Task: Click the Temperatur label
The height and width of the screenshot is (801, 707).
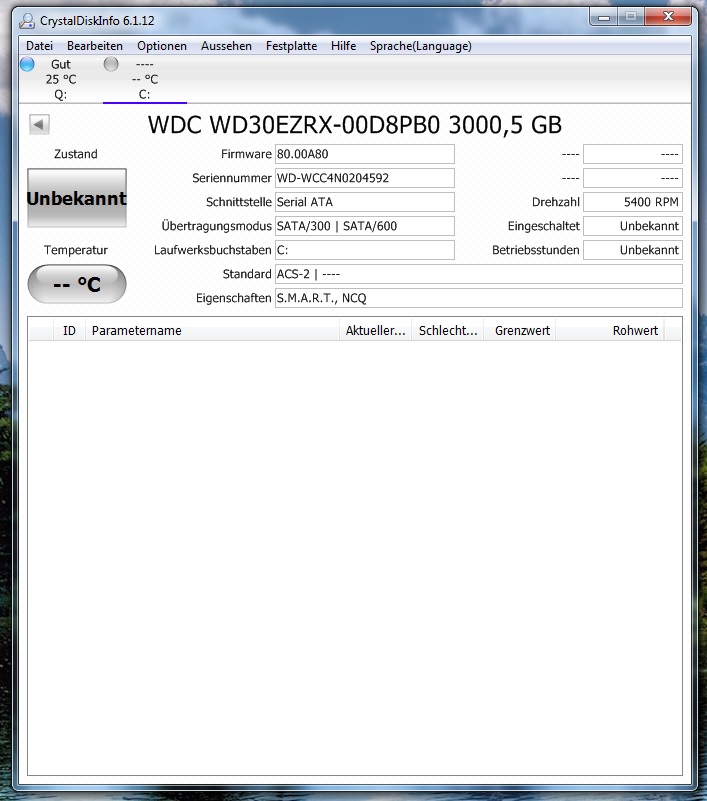Action: tap(76, 250)
